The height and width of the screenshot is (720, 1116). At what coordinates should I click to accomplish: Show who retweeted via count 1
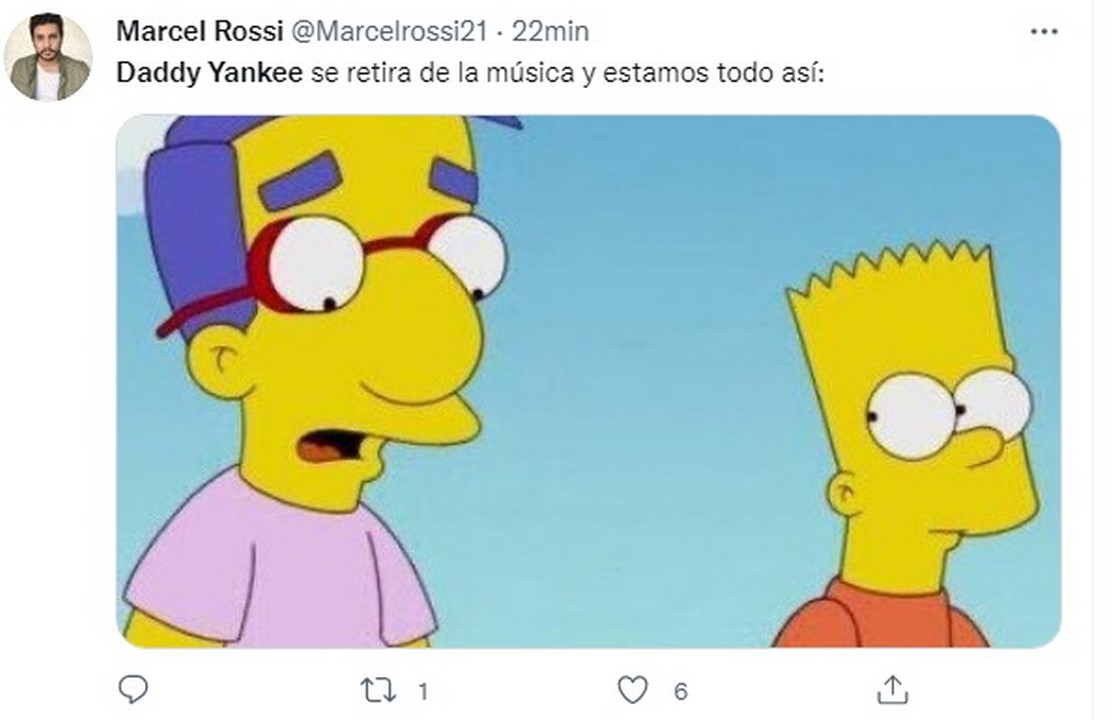coord(423,692)
